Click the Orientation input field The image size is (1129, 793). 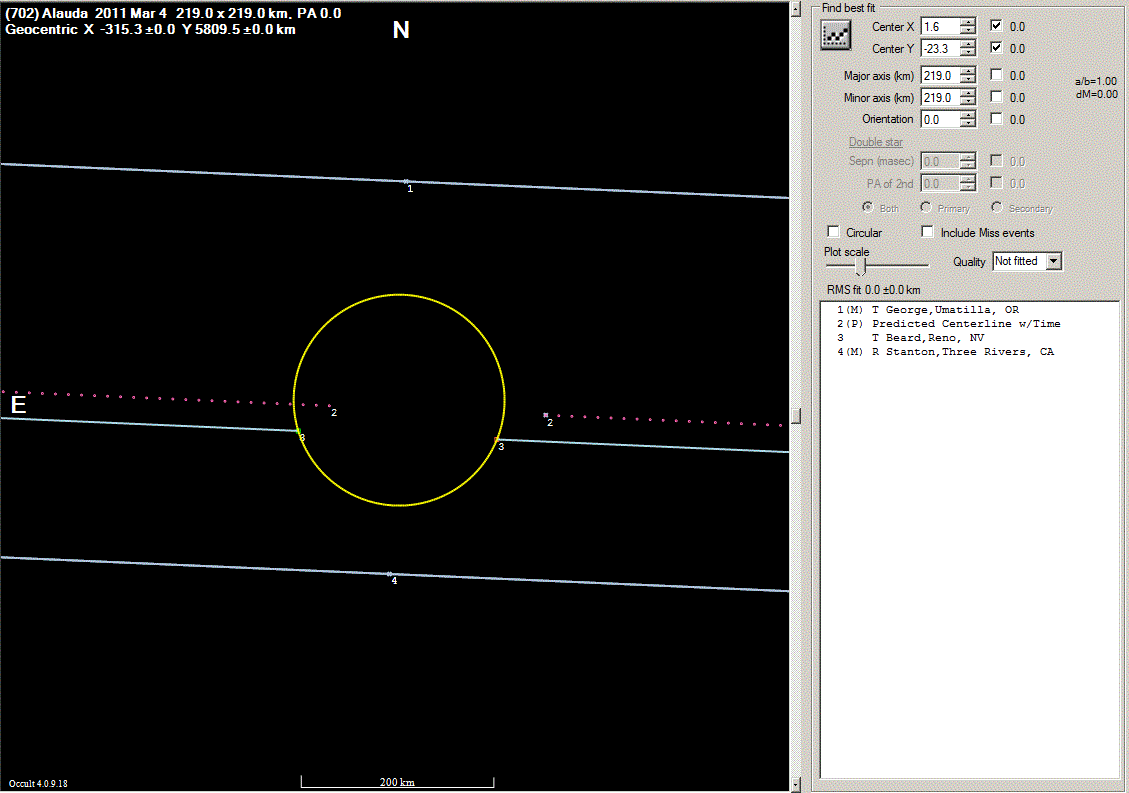click(x=940, y=120)
